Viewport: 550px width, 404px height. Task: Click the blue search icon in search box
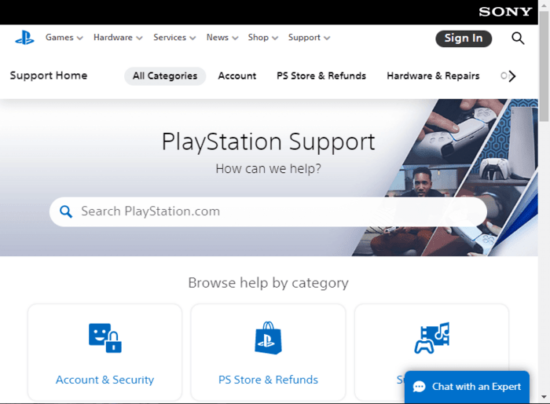pyautogui.click(x=66, y=211)
